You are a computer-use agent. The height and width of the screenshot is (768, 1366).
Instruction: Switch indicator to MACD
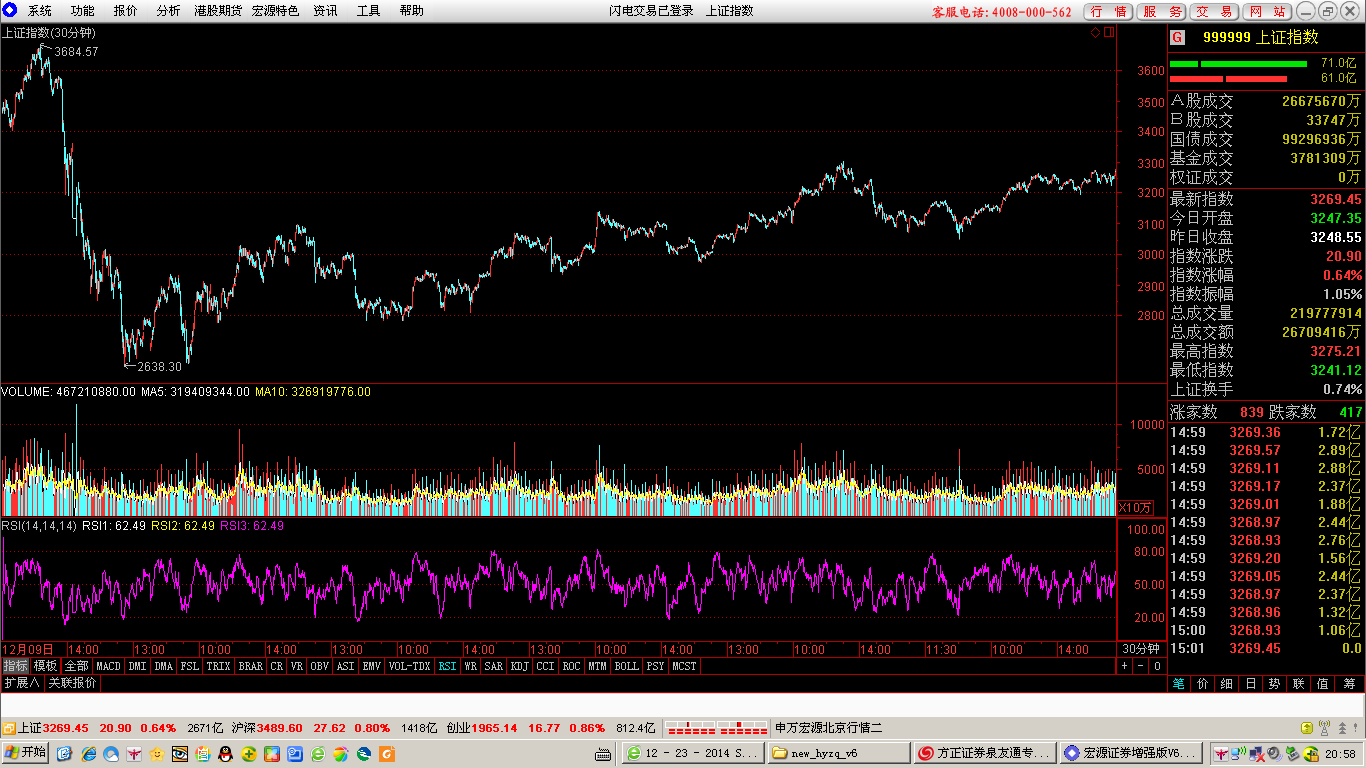point(108,666)
